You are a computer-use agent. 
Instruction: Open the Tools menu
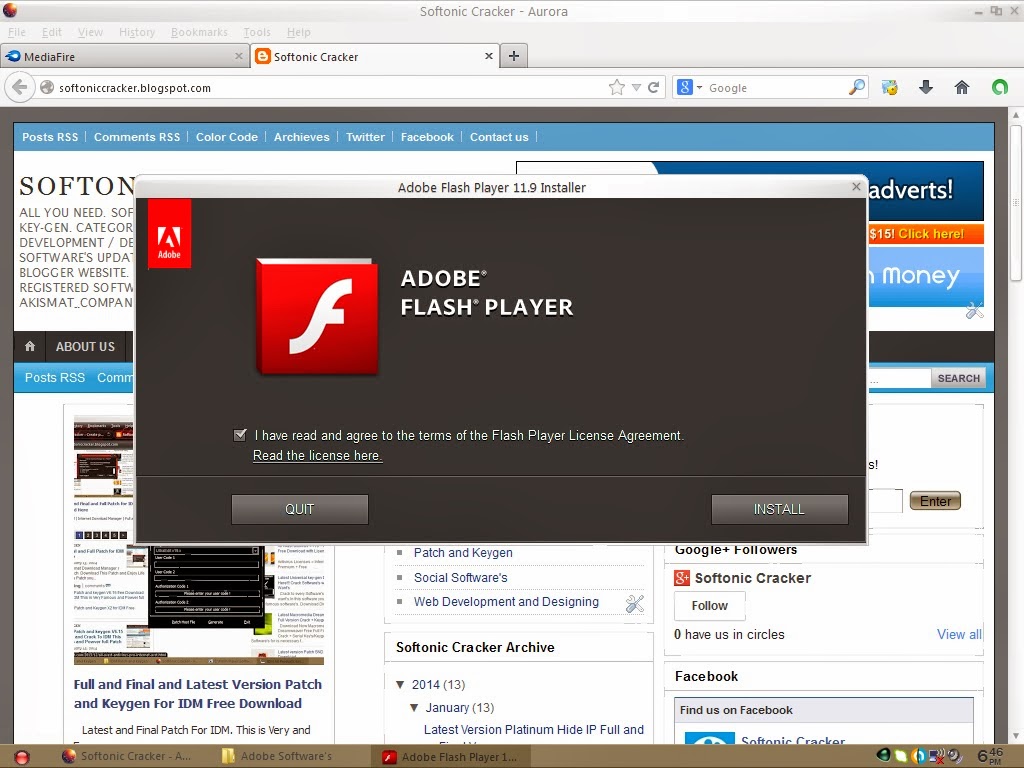click(x=257, y=32)
